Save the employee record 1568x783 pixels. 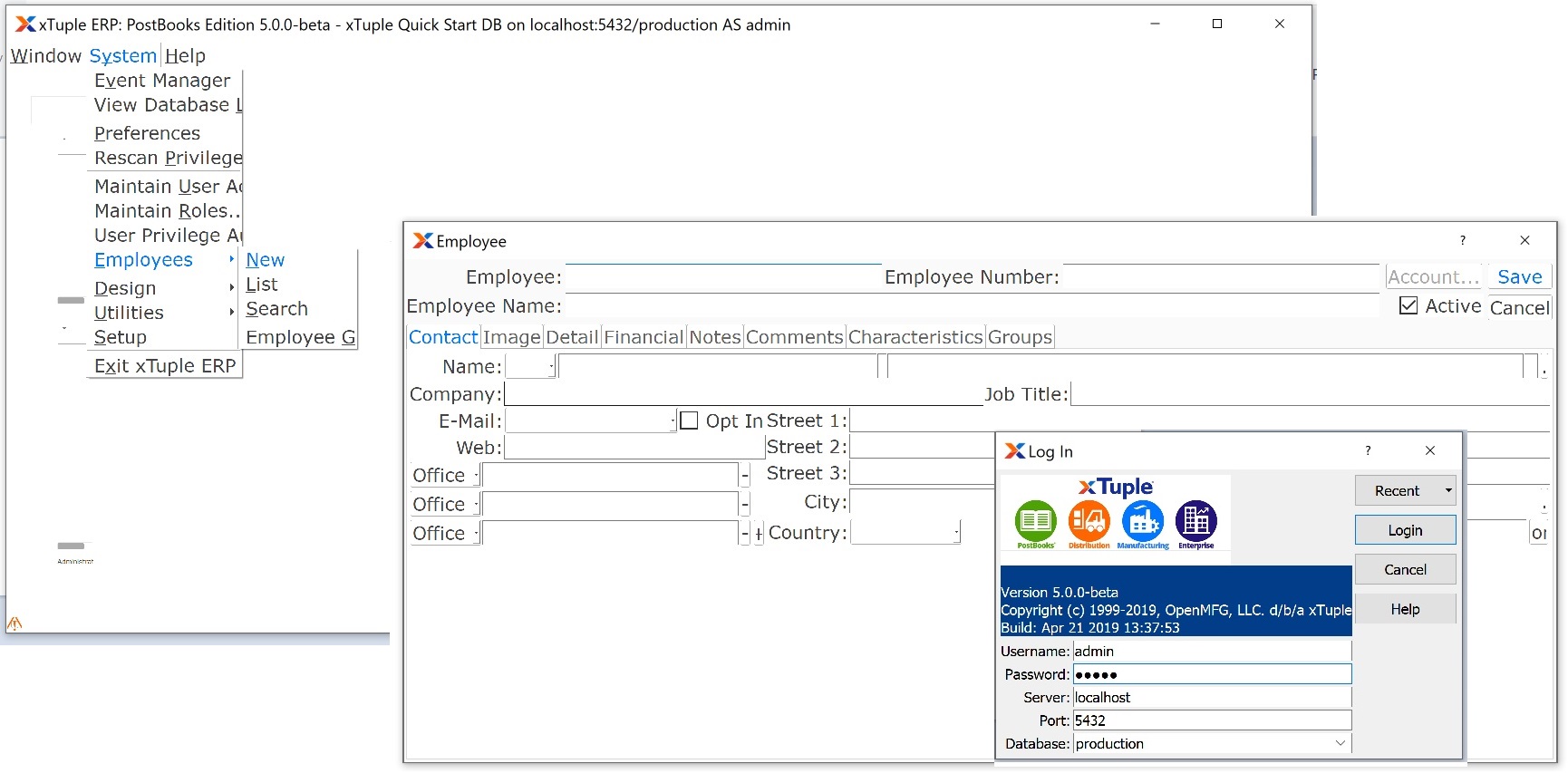(1520, 277)
